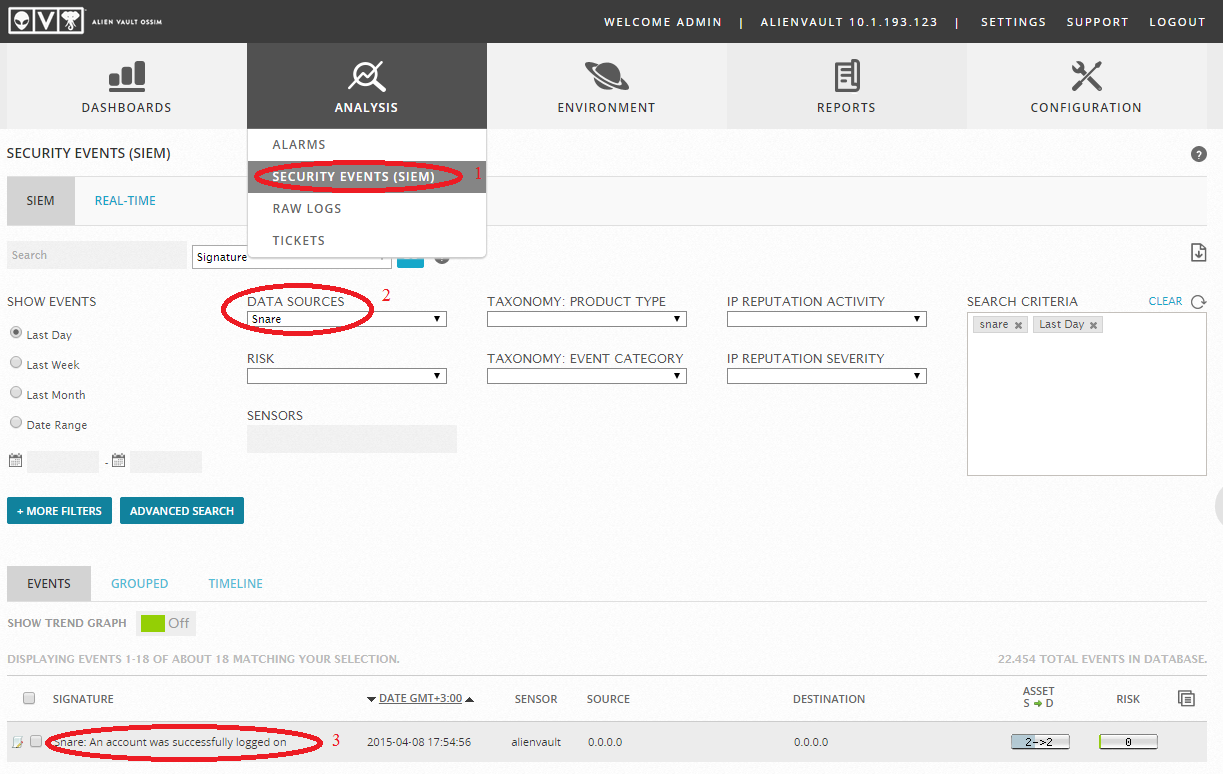Viewport: 1223px width, 774px height.
Task: Open the end date calendar icon
Action: [118, 461]
